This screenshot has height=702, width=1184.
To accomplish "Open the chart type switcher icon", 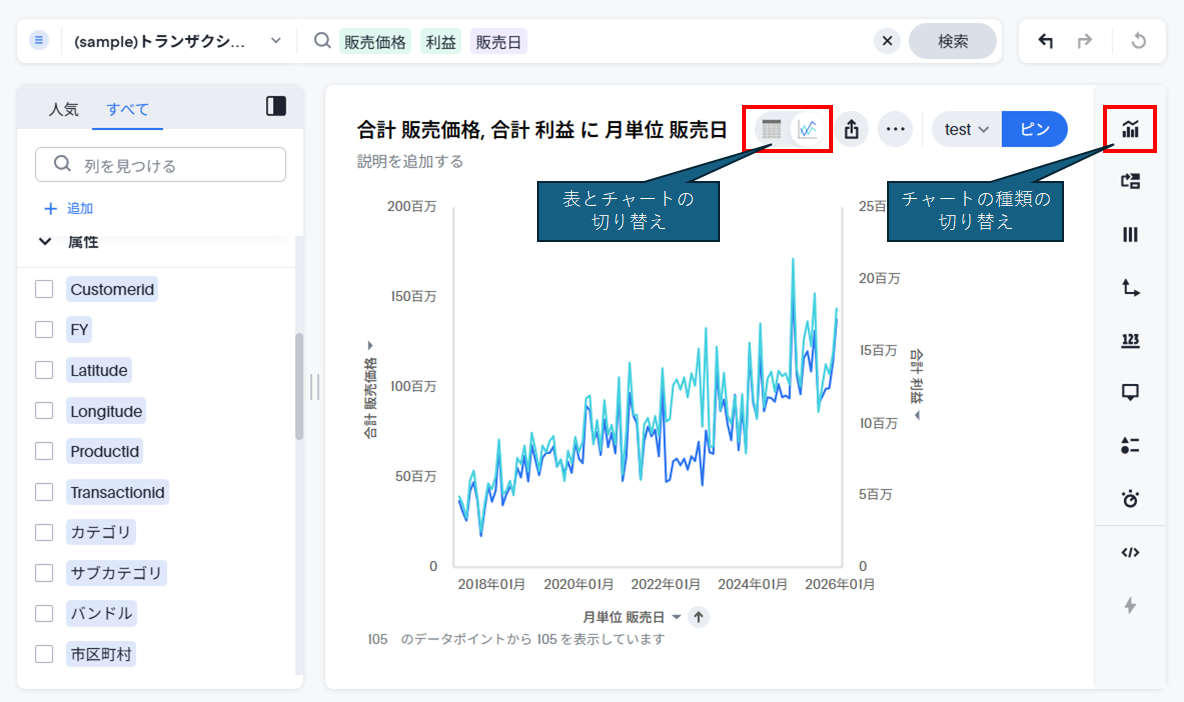I will (1130, 129).
